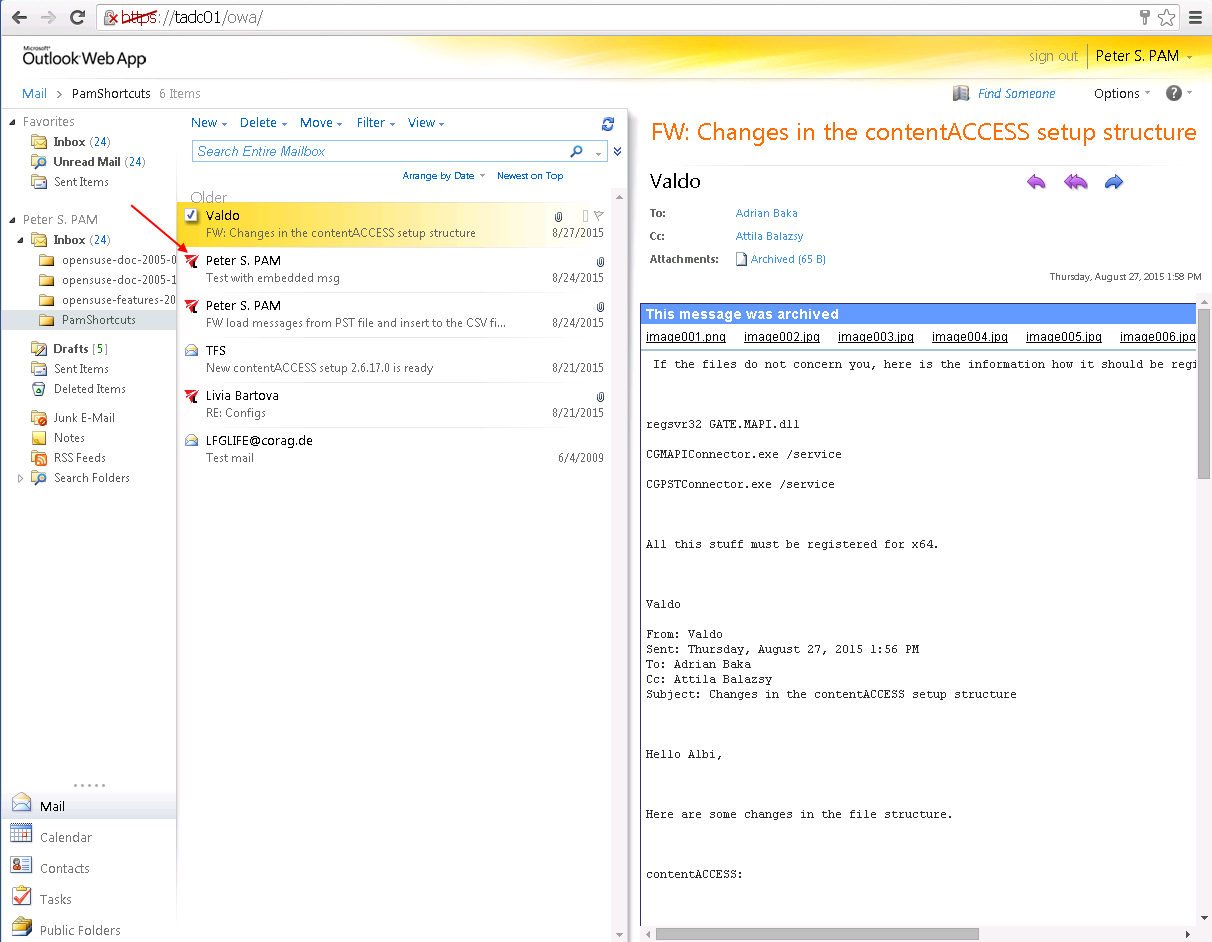1212x942 pixels.
Task: Check the checkbox on Valdo's message
Action: [190, 214]
